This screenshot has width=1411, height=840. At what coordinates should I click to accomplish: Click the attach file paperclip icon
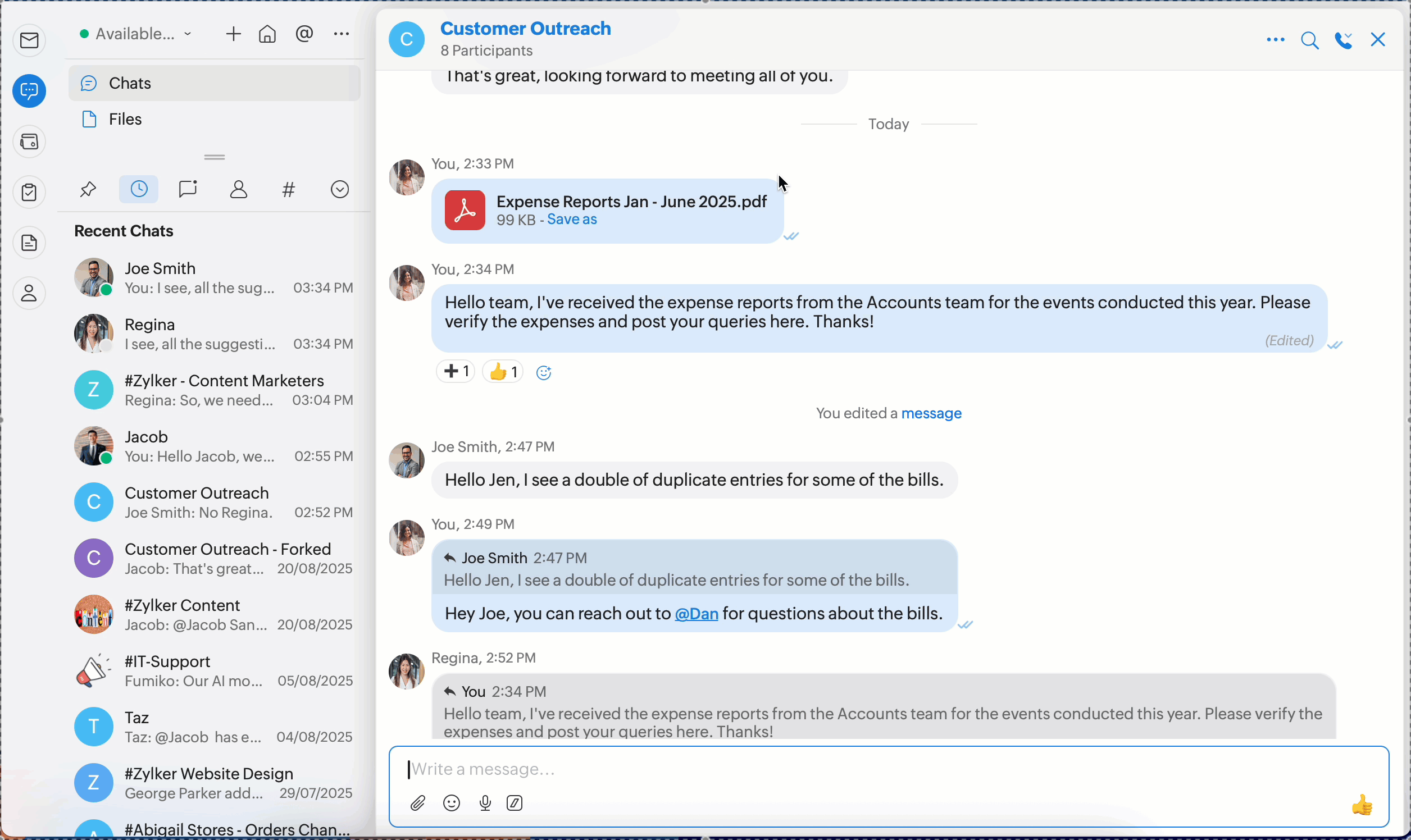click(418, 803)
